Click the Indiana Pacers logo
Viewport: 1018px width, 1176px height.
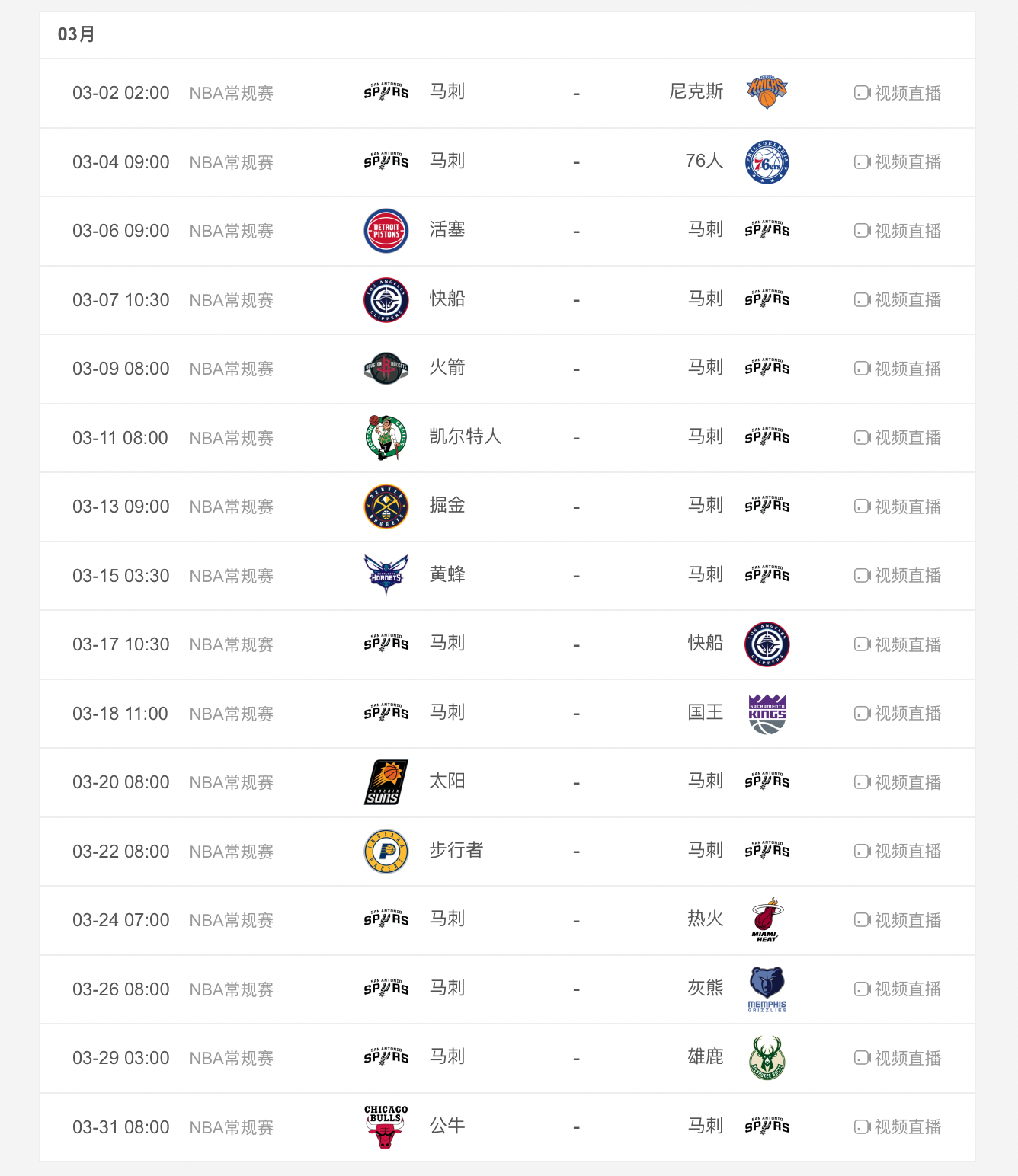click(x=386, y=852)
